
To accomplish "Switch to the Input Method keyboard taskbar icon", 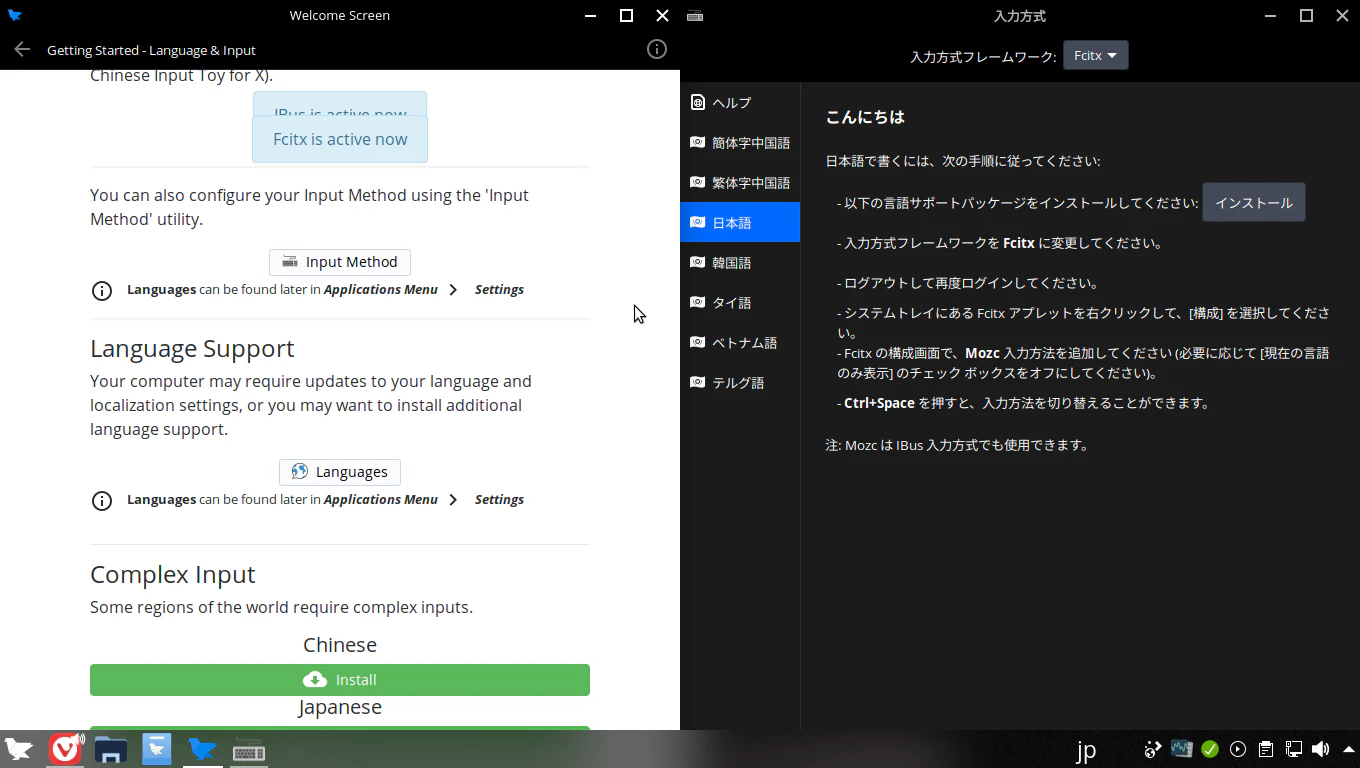I will (x=249, y=750).
